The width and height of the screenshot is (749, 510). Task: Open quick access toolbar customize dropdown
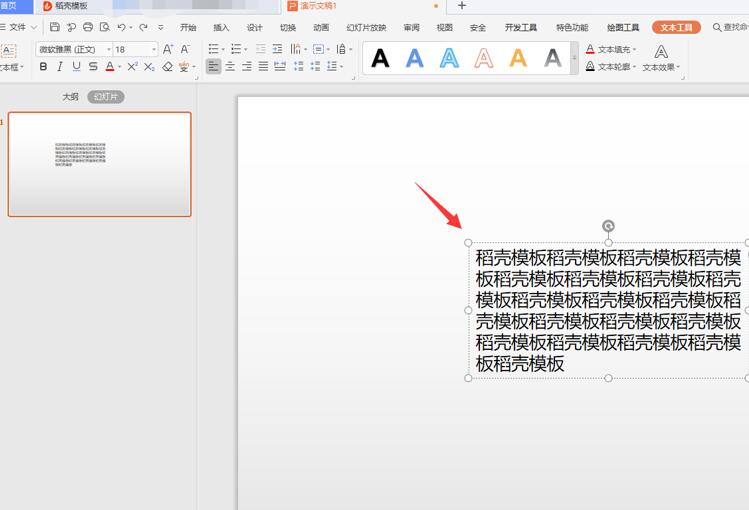pyautogui.click(x=160, y=27)
